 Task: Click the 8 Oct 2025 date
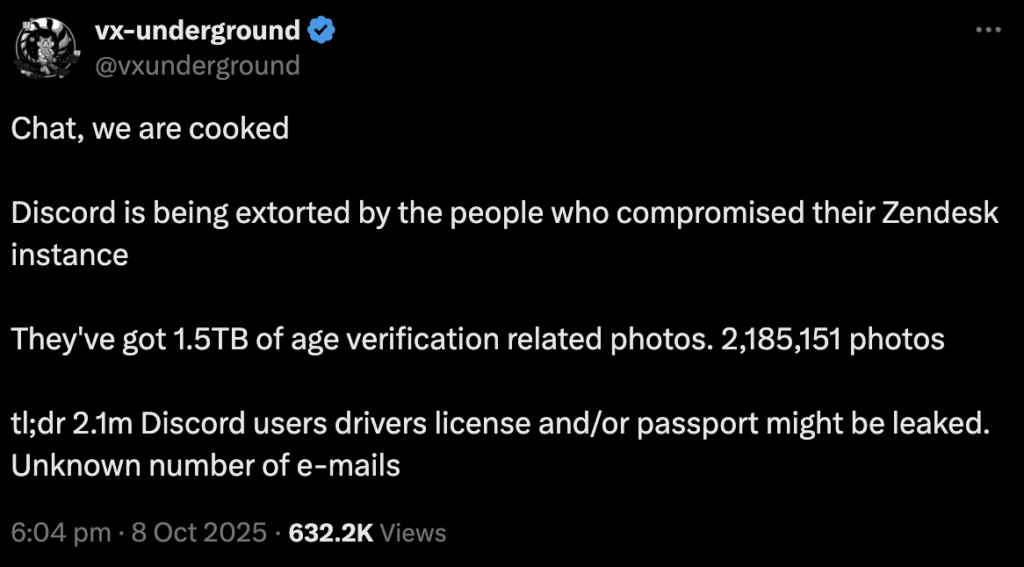pyautogui.click(x=199, y=533)
